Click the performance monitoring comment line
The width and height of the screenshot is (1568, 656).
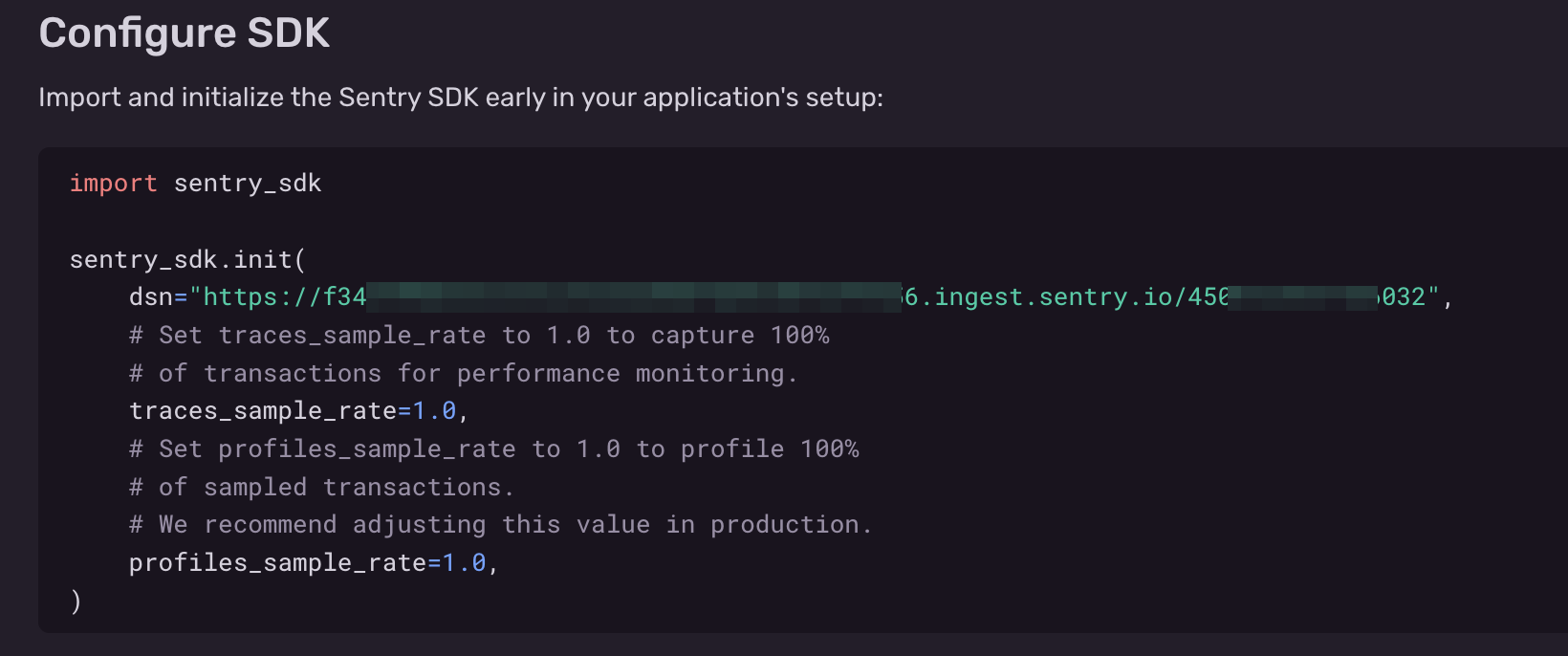tap(464, 373)
